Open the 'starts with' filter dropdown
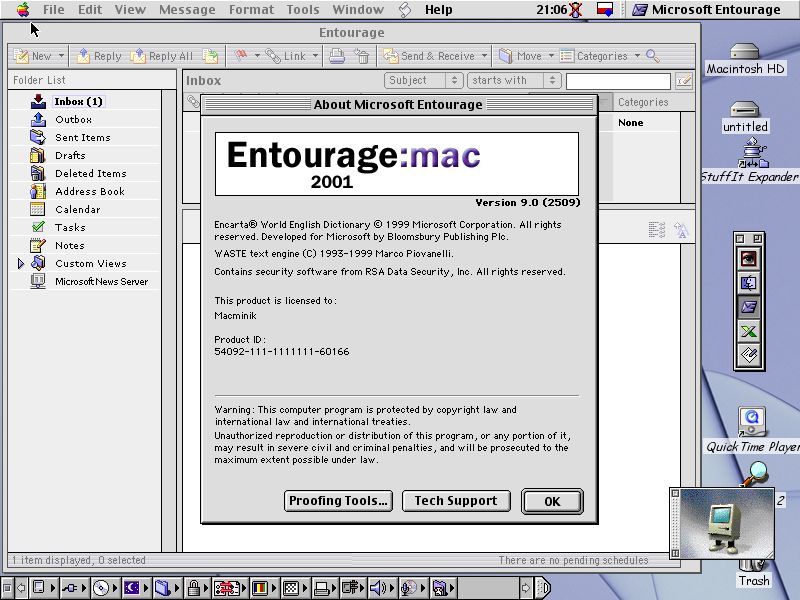Image resolution: width=800 pixels, height=600 pixels. (514, 80)
